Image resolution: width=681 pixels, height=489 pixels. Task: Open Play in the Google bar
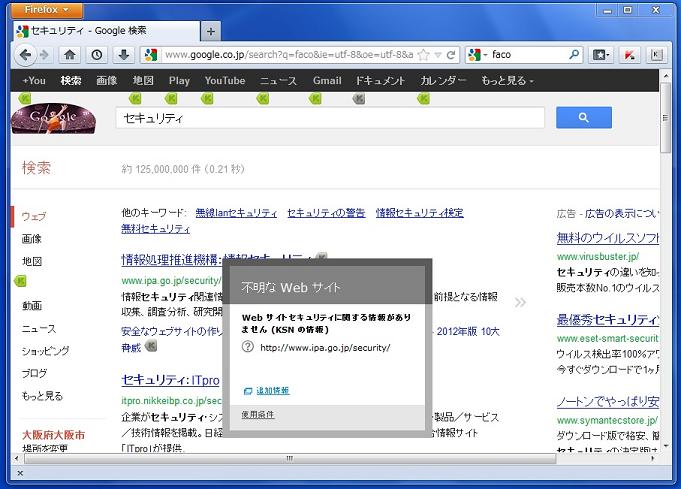point(179,81)
